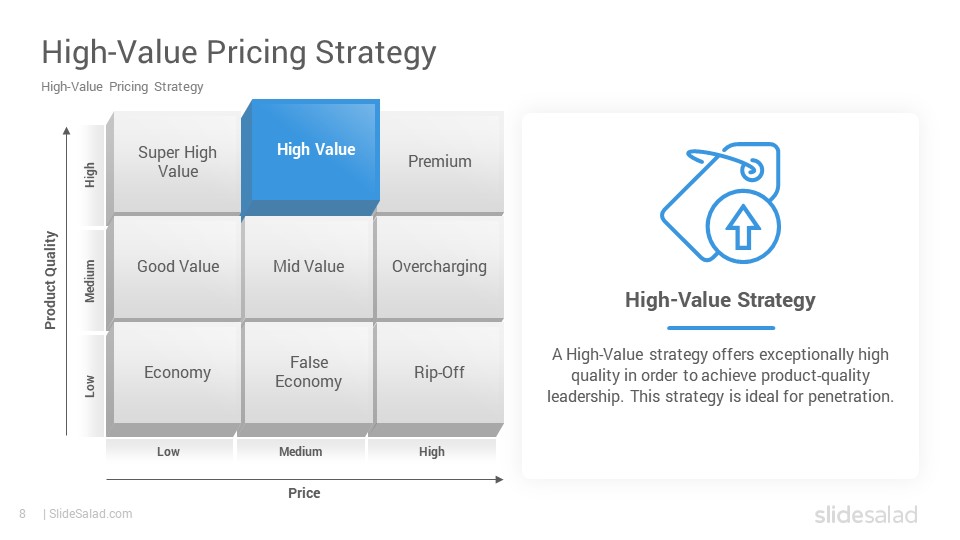Select the Low quality row label
The image size is (960, 540).
tap(90, 386)
